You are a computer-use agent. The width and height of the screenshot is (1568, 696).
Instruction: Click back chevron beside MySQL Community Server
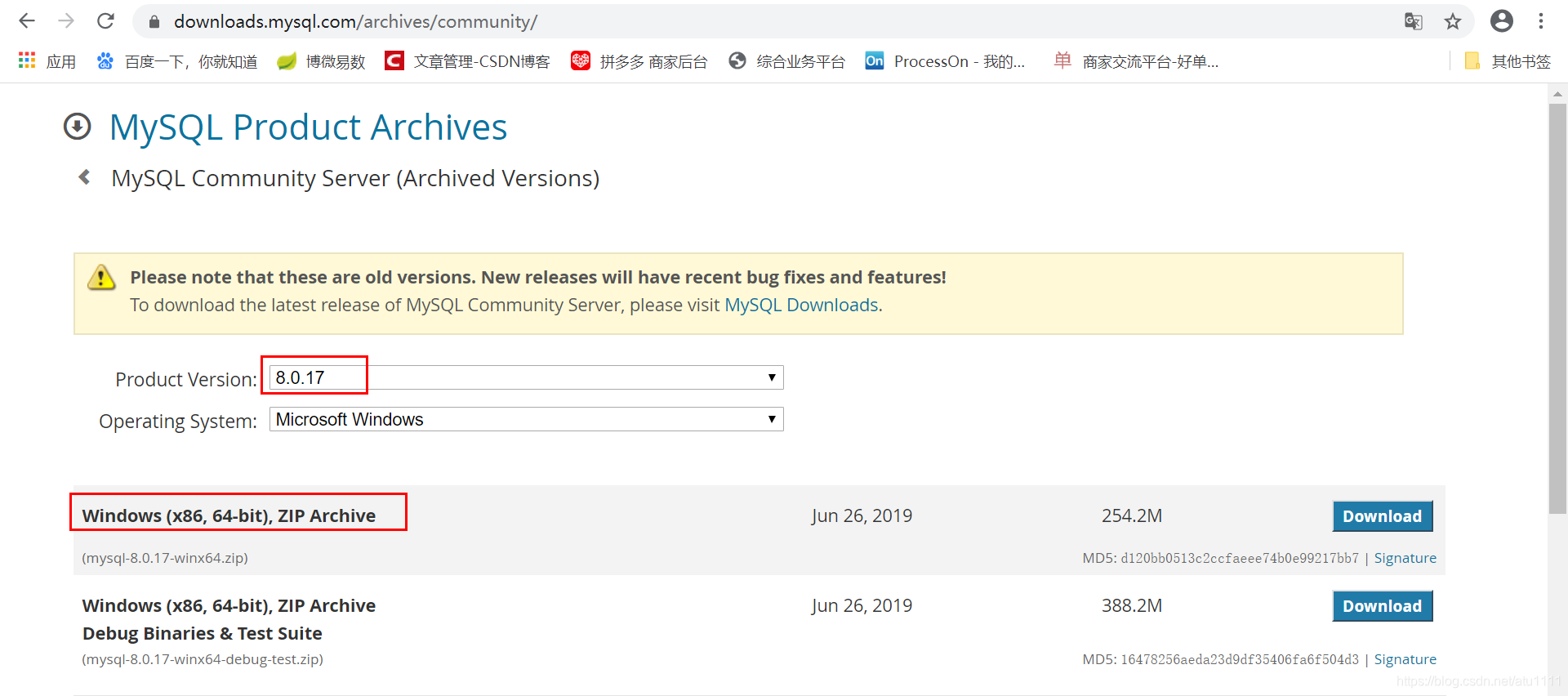84,177
